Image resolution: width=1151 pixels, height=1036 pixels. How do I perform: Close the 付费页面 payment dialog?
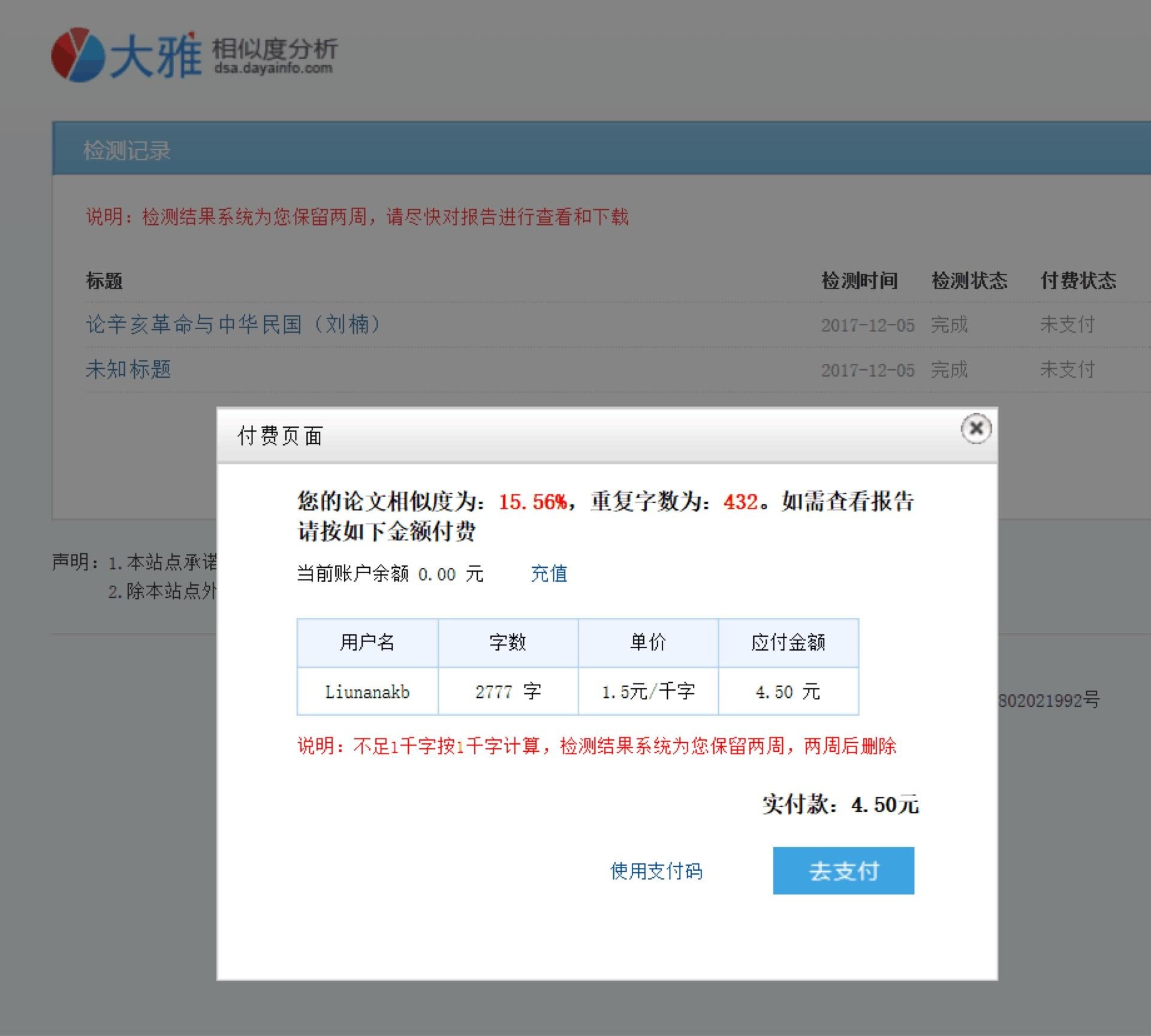(x=976, y=429)
